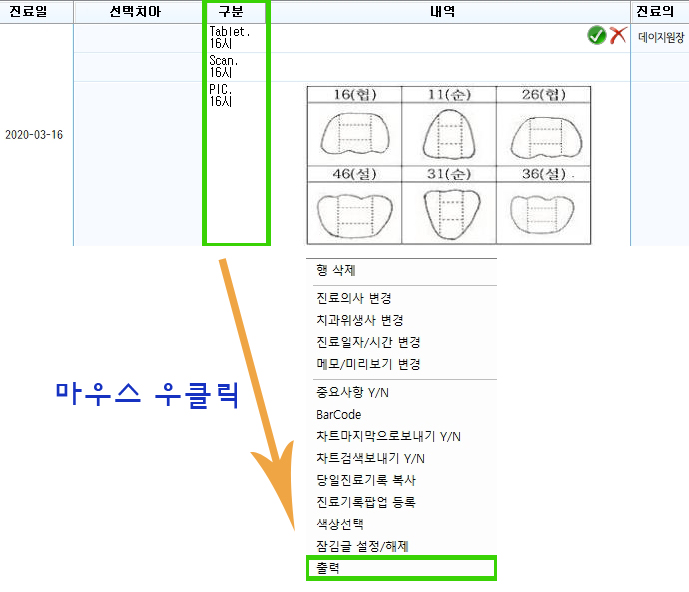Toggle 중요사항 Y/N menu item
The width and height of the screenshot is (689, 592).
(x=352, y=392)
